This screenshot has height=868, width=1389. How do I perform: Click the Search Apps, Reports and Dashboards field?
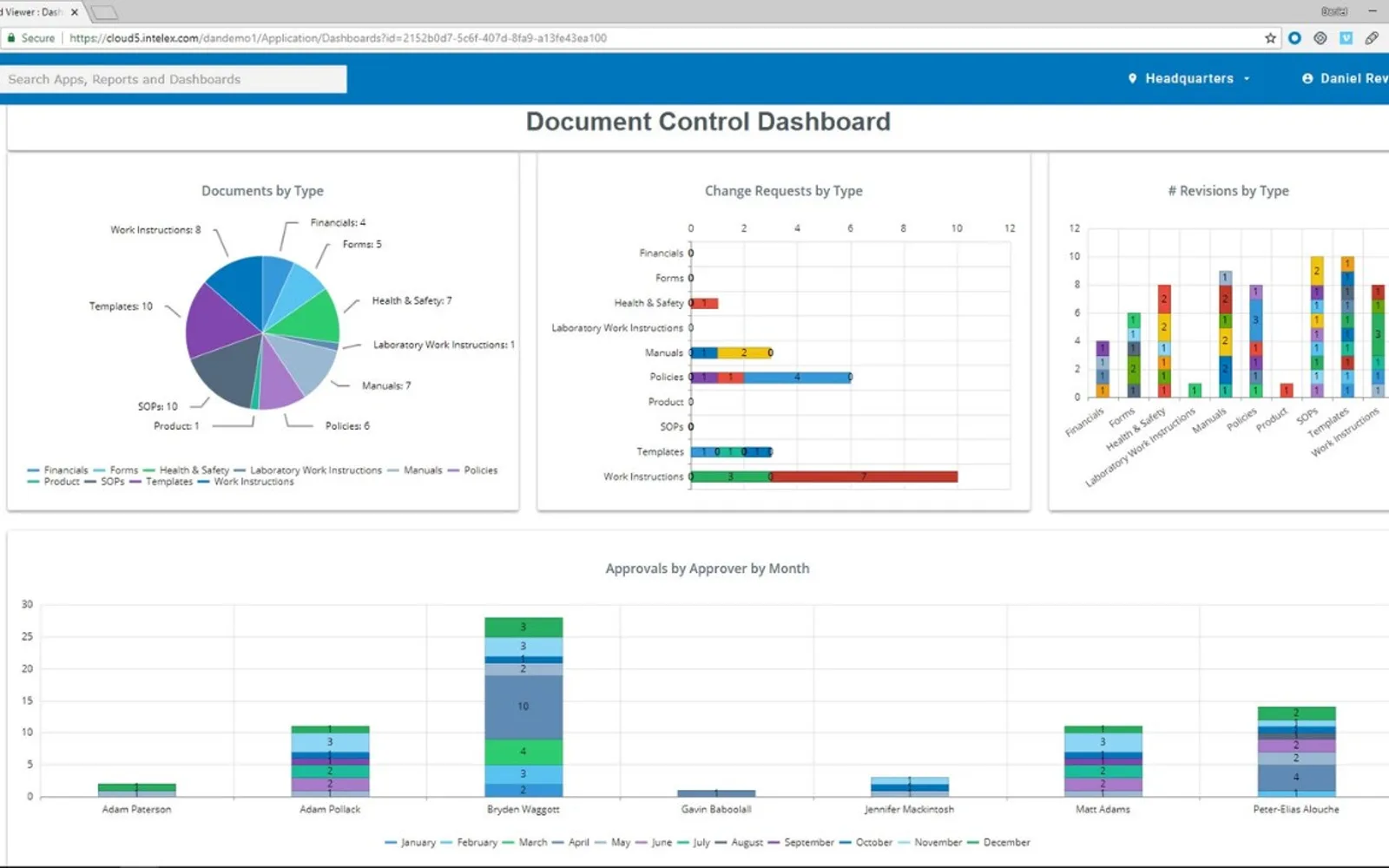point(174,79)
